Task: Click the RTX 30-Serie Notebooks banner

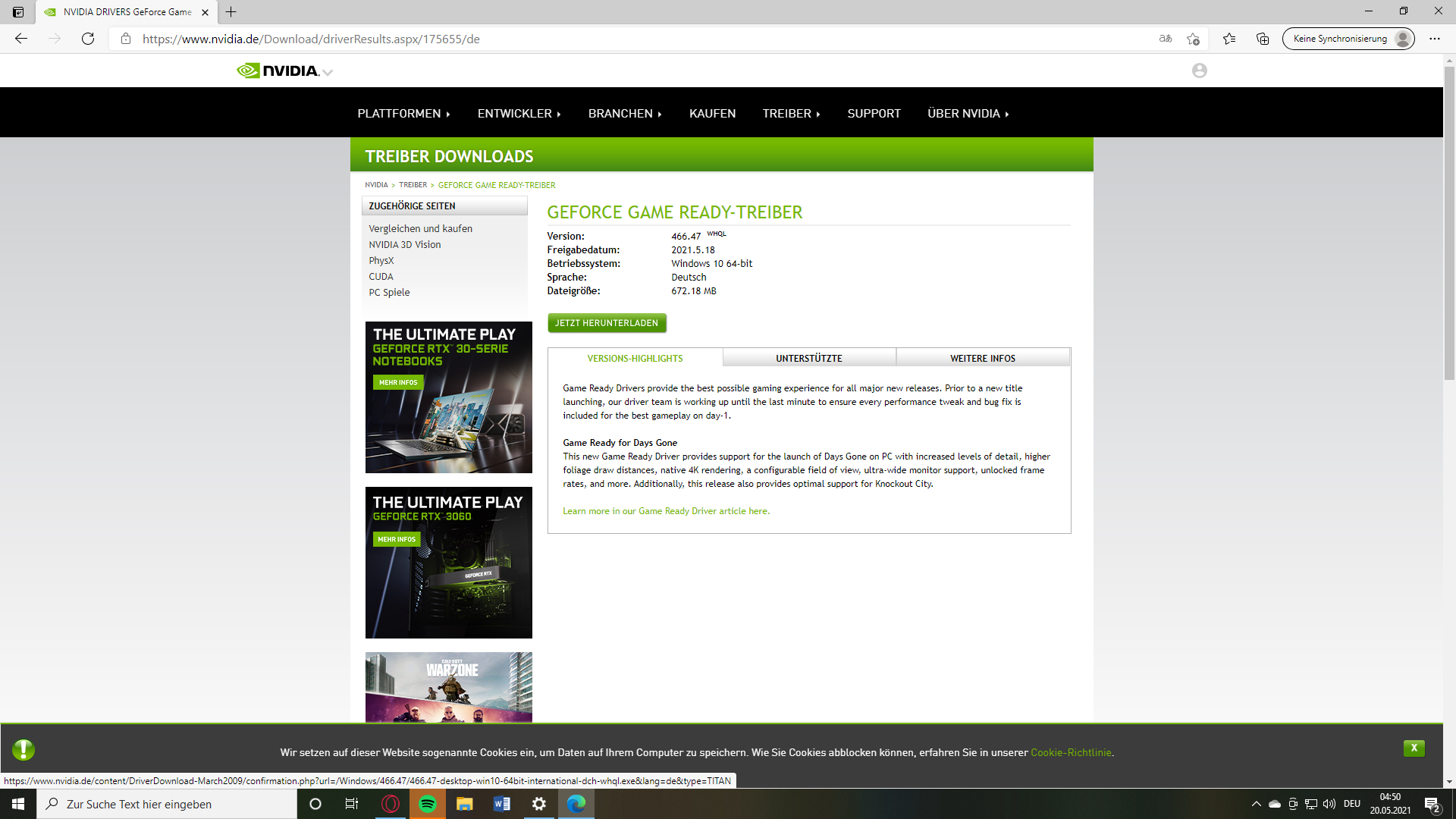Action: tap(448, 397)
